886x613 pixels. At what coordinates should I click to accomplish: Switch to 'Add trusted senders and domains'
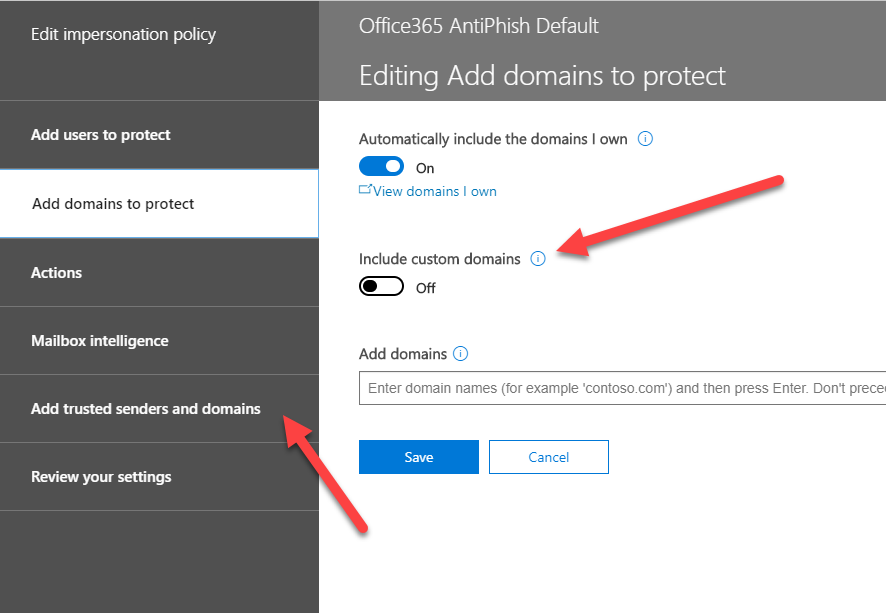tap(146, 409)
